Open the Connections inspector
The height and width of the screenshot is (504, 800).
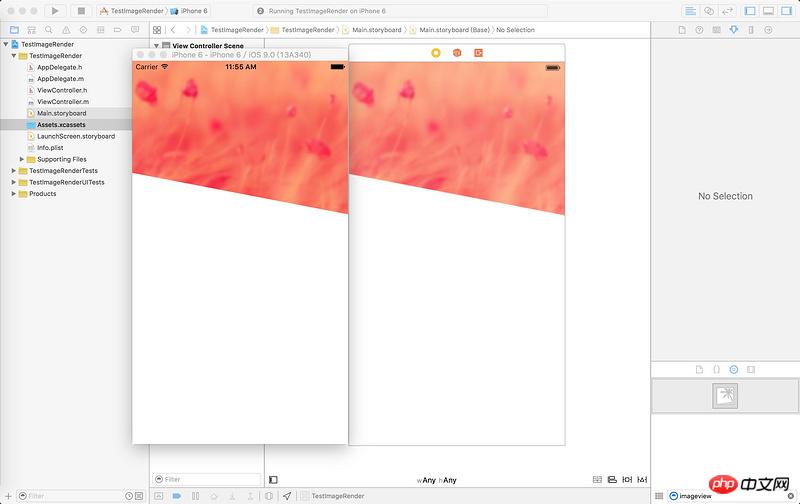click(x=768, y=30)
